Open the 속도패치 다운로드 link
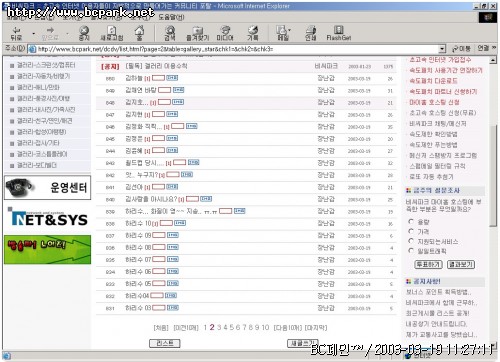The height and width of the screenshot is (362, 500). pyautogui.click(x=433, y=81)
